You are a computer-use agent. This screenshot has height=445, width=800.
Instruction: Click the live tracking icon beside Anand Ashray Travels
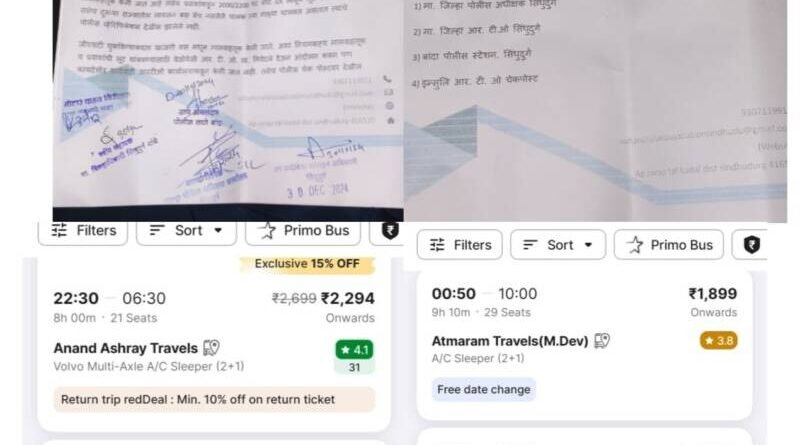click(211, 348)
